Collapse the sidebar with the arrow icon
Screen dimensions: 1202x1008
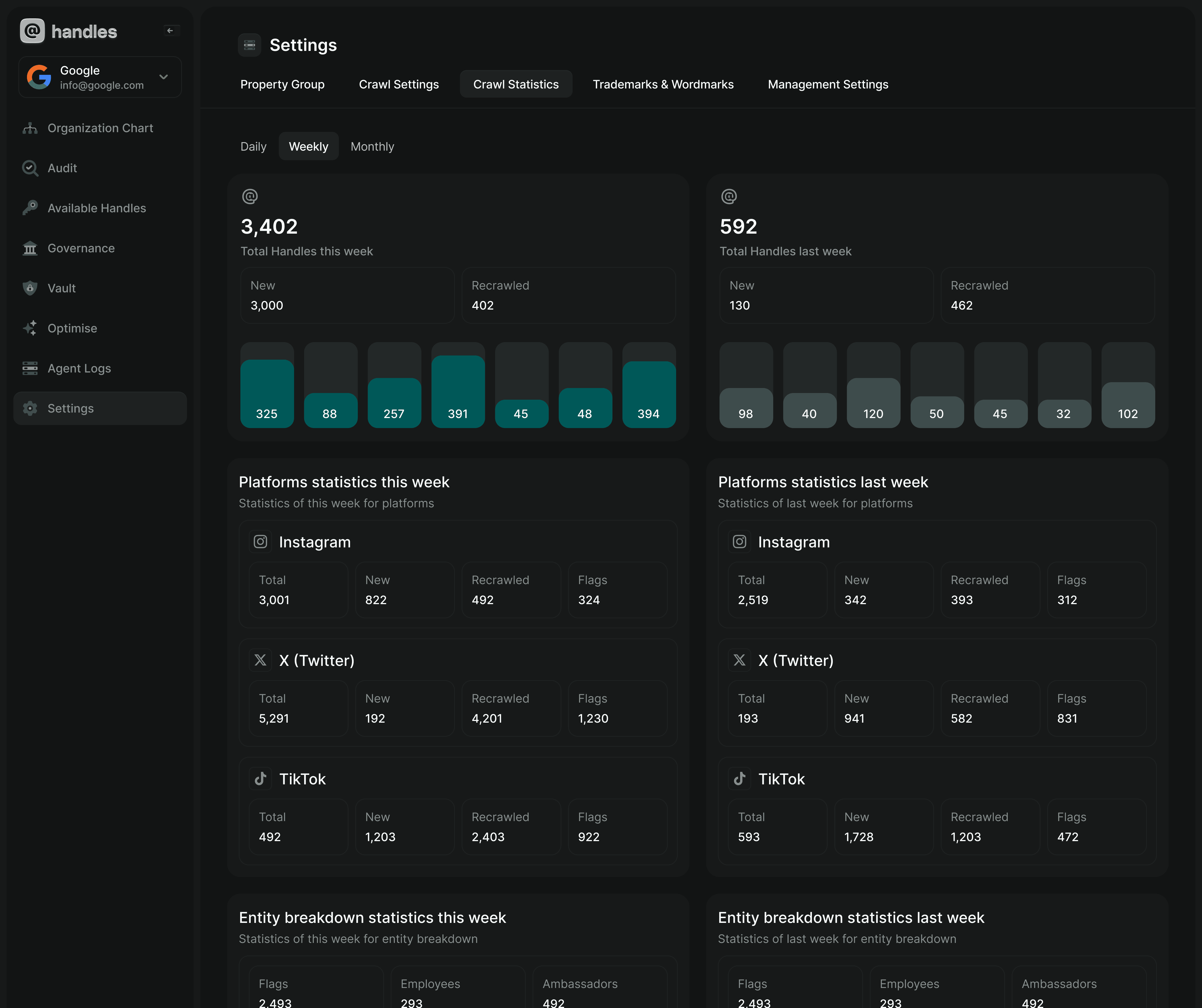(x=170, y=31)
